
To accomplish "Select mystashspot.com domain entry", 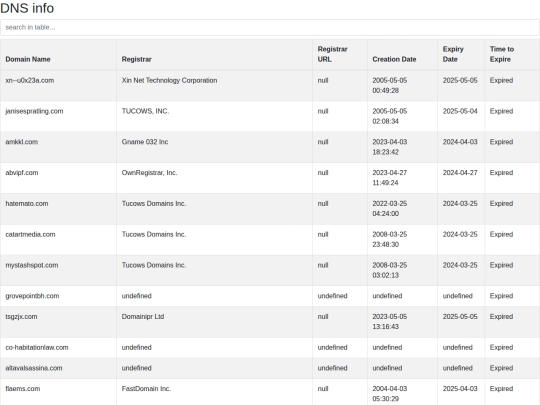I will pos(32,265).
